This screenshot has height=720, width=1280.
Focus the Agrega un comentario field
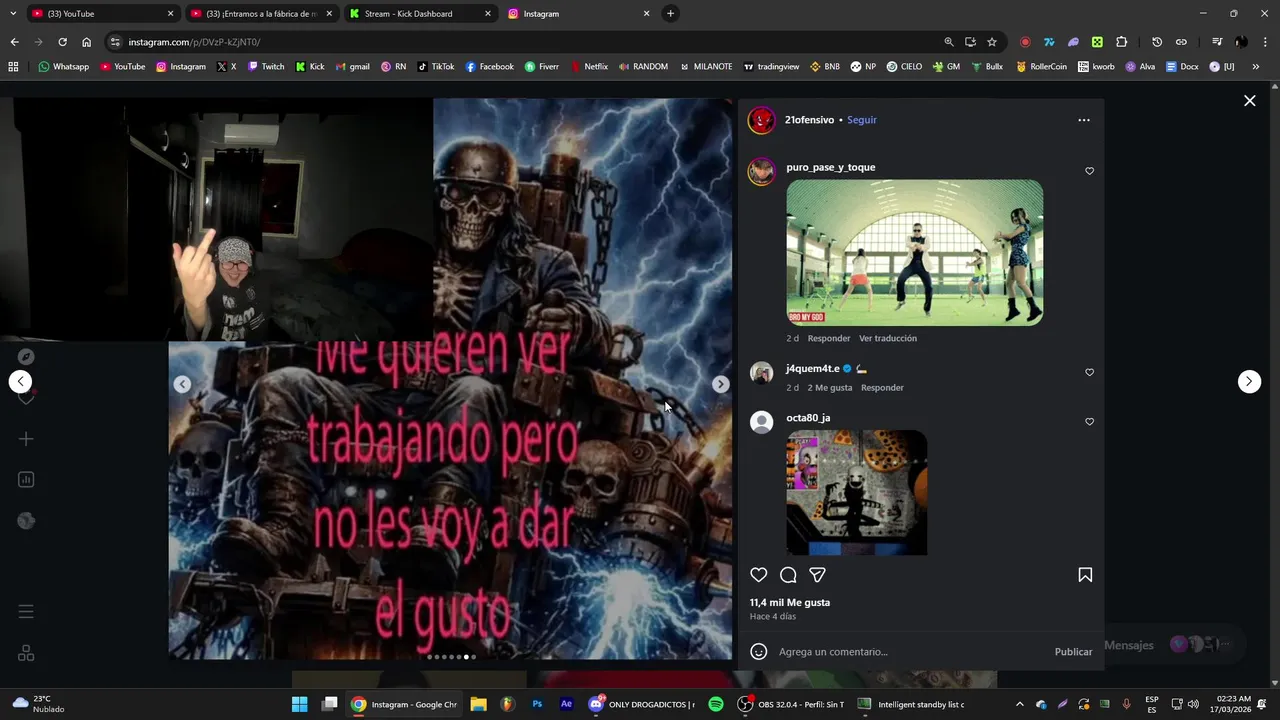click(910, 652)
